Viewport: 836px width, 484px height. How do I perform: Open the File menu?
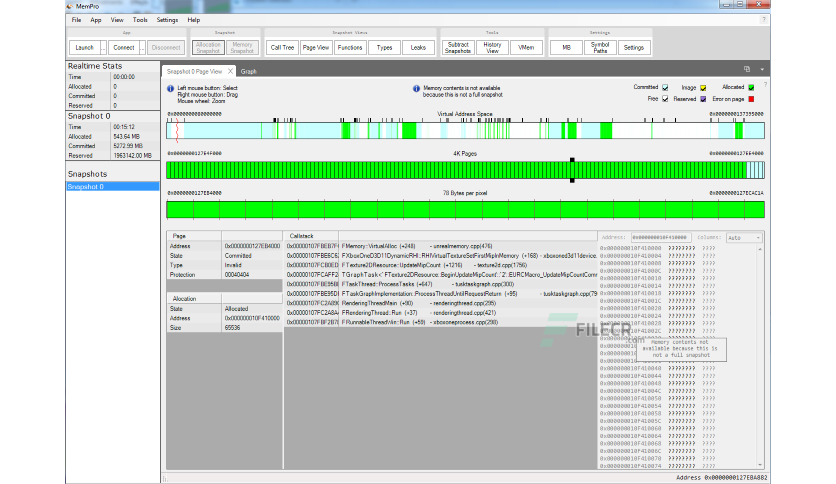76,20
